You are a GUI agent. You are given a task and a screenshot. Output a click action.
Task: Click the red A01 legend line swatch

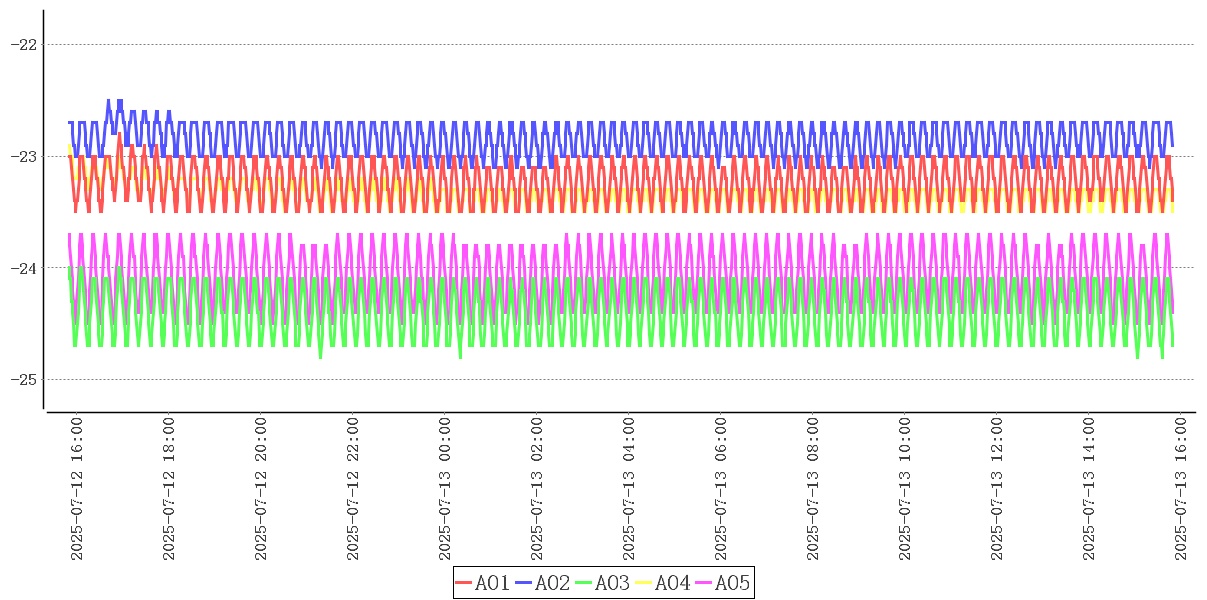click(x=464, y=583)
